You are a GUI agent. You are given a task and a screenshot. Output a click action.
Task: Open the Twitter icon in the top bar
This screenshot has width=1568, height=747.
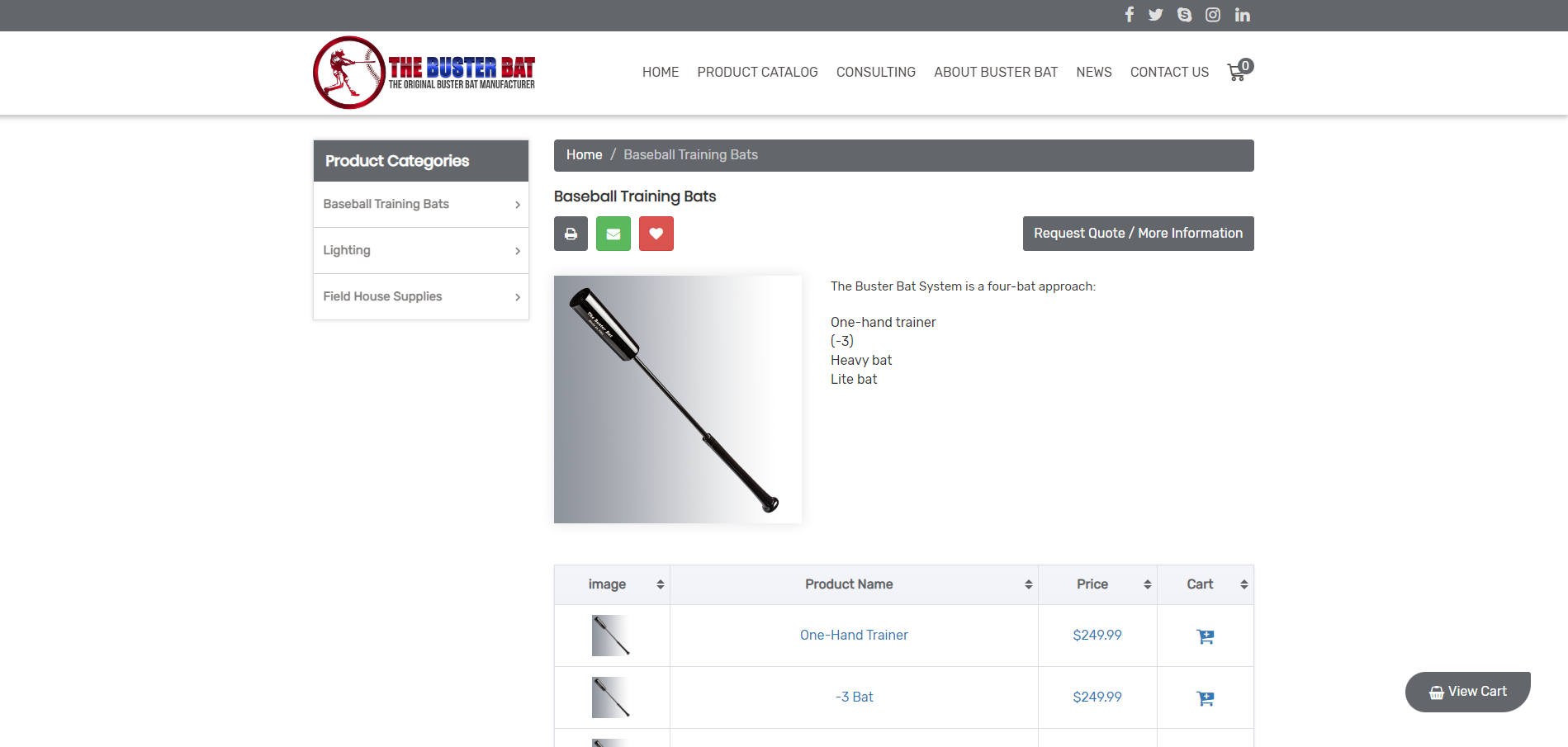(1155, 14)
